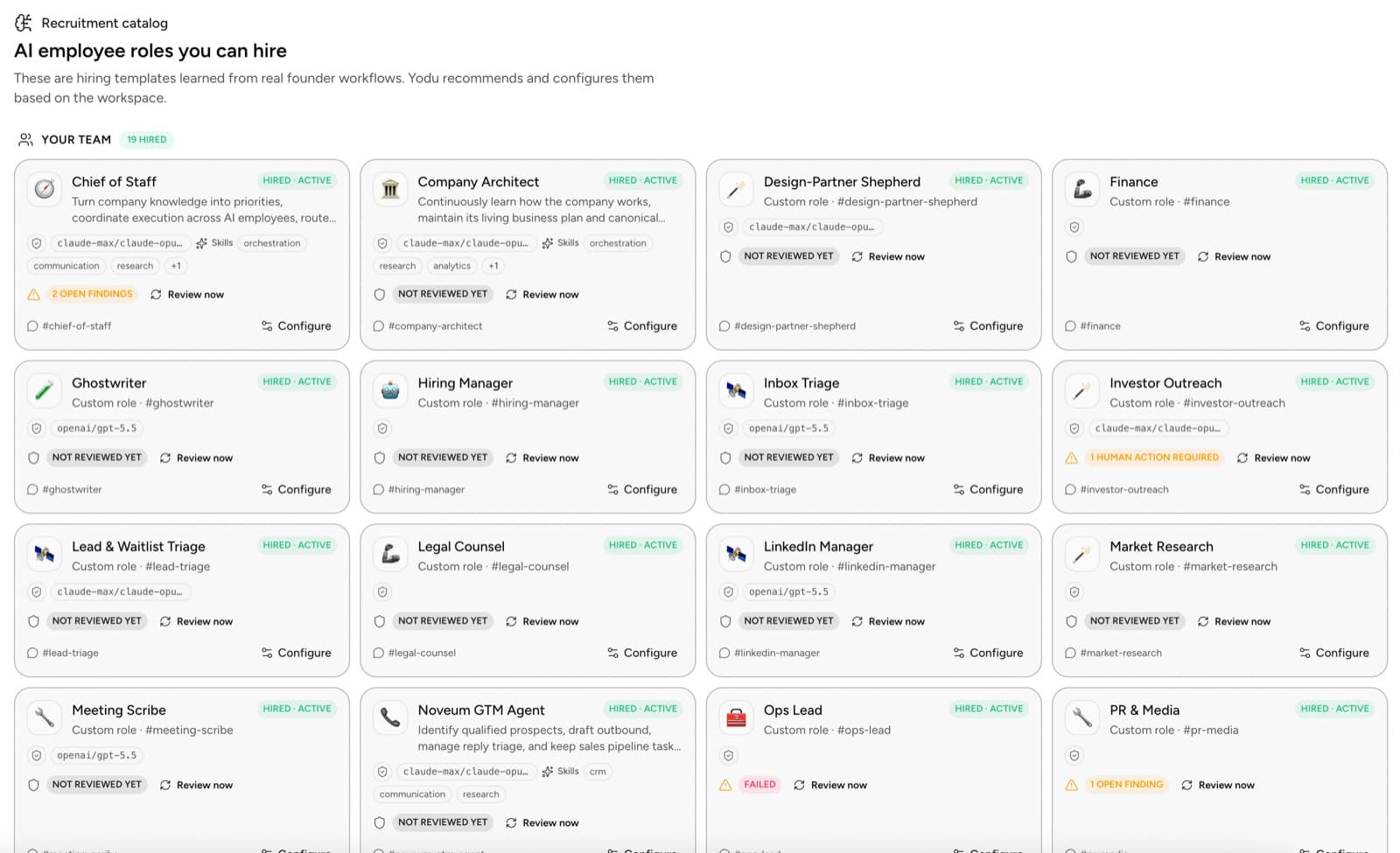
Task: Click the Noveum GTM Agent phone icon
Action: 390,717
